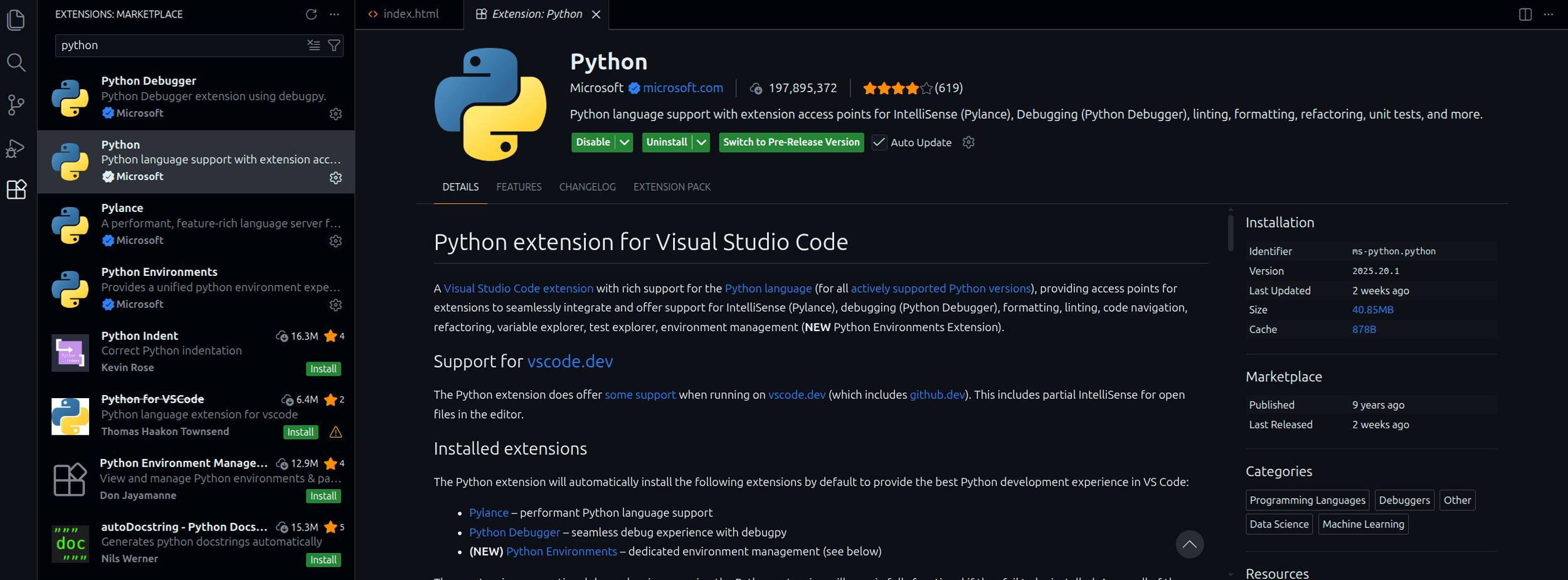
Task: Open manage gear for Python Environments
Action: pos(336,305)
